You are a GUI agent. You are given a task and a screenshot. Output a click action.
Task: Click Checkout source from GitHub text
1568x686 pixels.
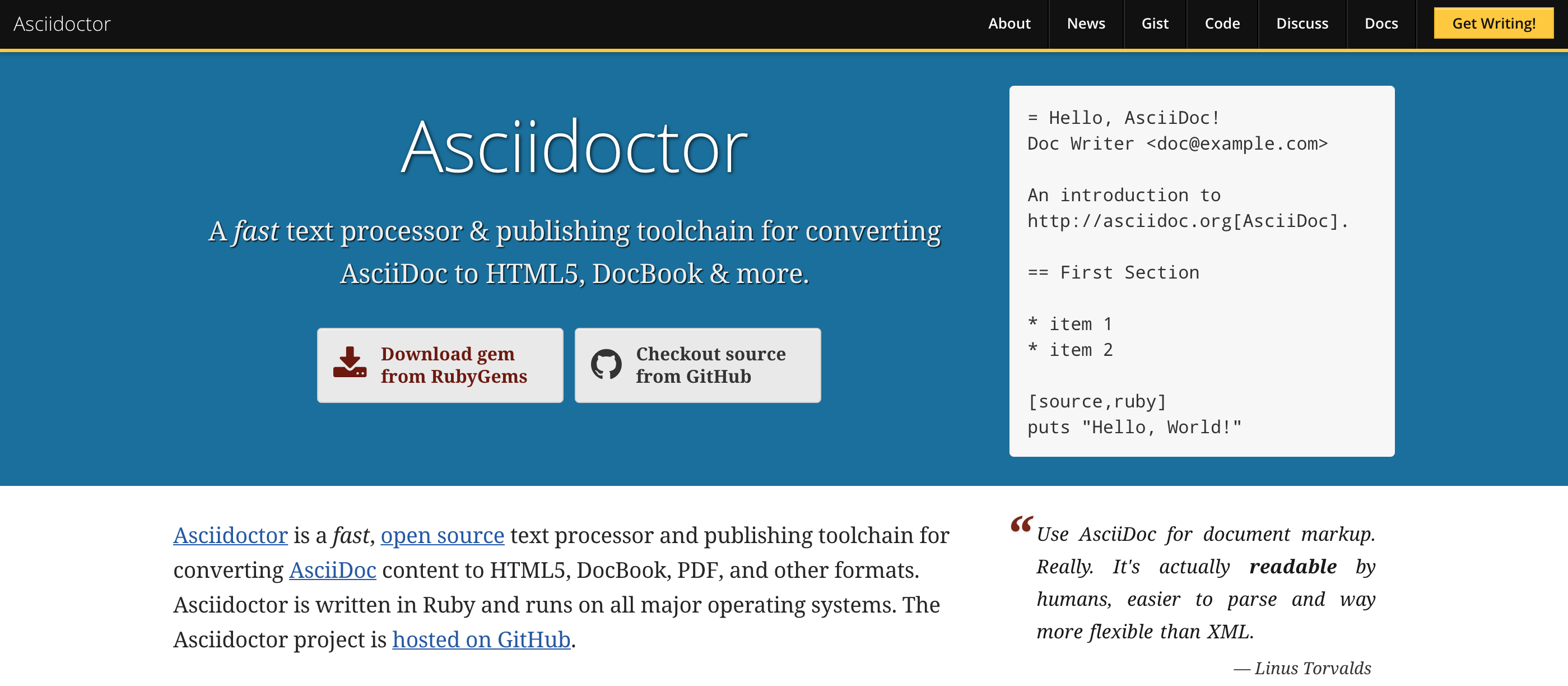[711, 365]
